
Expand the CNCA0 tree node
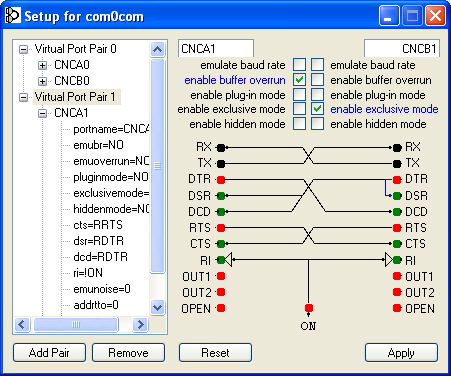[42, 65]
